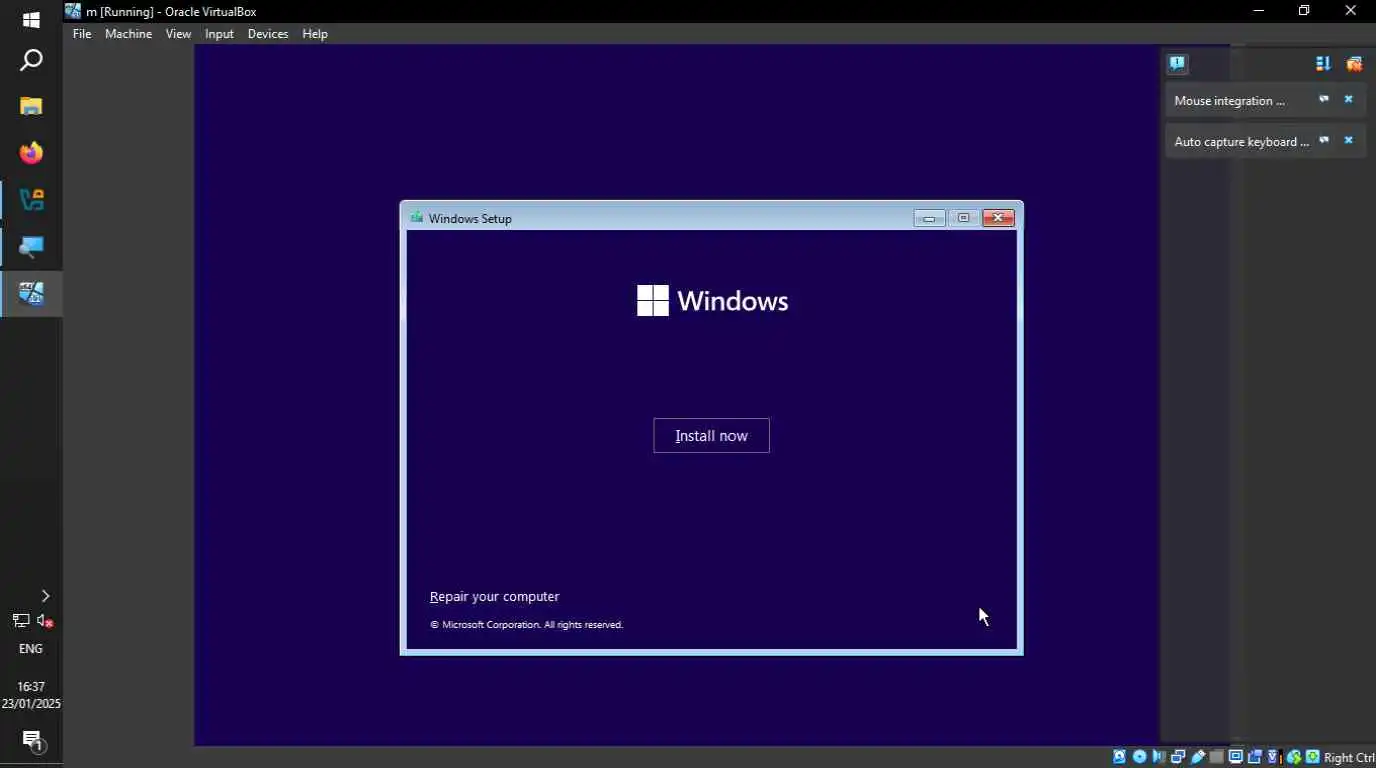Click the ENG language indicator
This screenshot has width=1376, height=768.
pyautogui.click(x=31, y=648)
